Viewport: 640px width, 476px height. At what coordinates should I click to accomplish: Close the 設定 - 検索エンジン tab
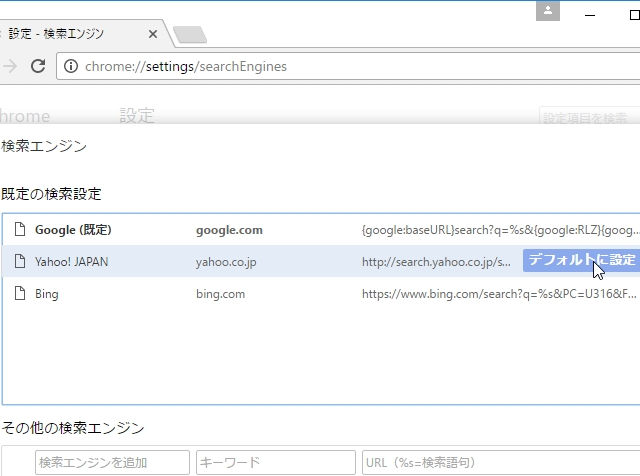coord(153,34)
